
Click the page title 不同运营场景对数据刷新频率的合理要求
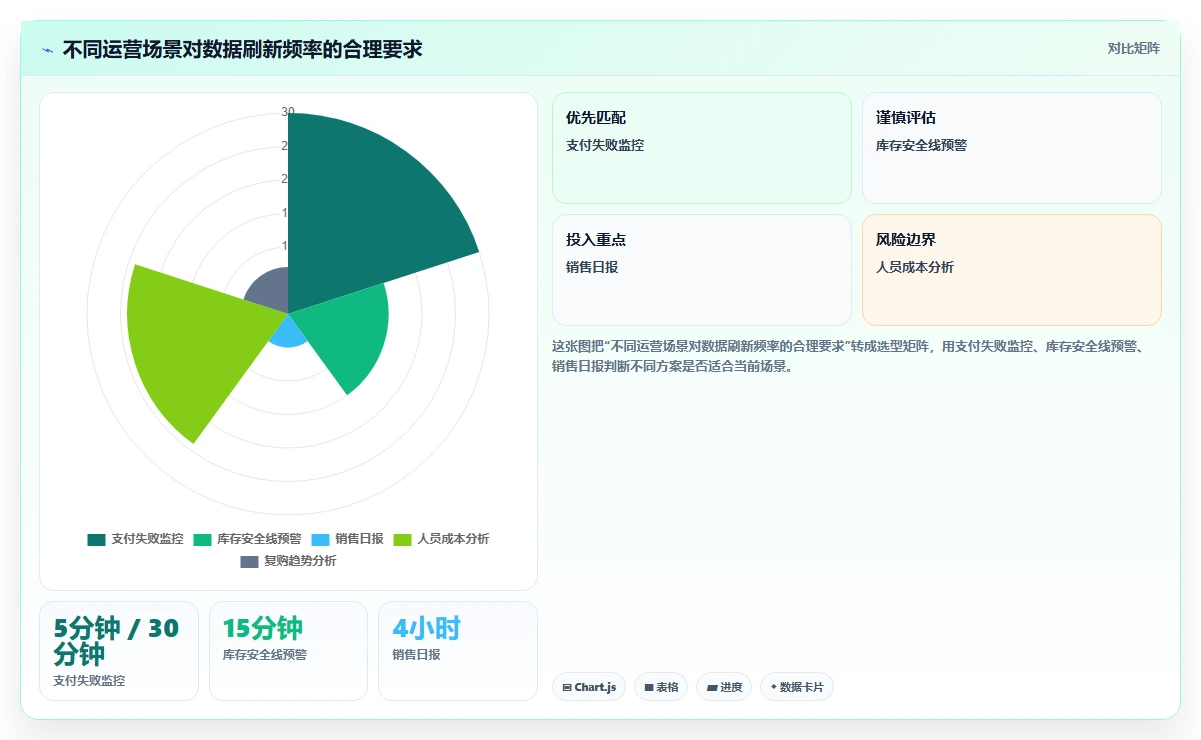(242, 50)
